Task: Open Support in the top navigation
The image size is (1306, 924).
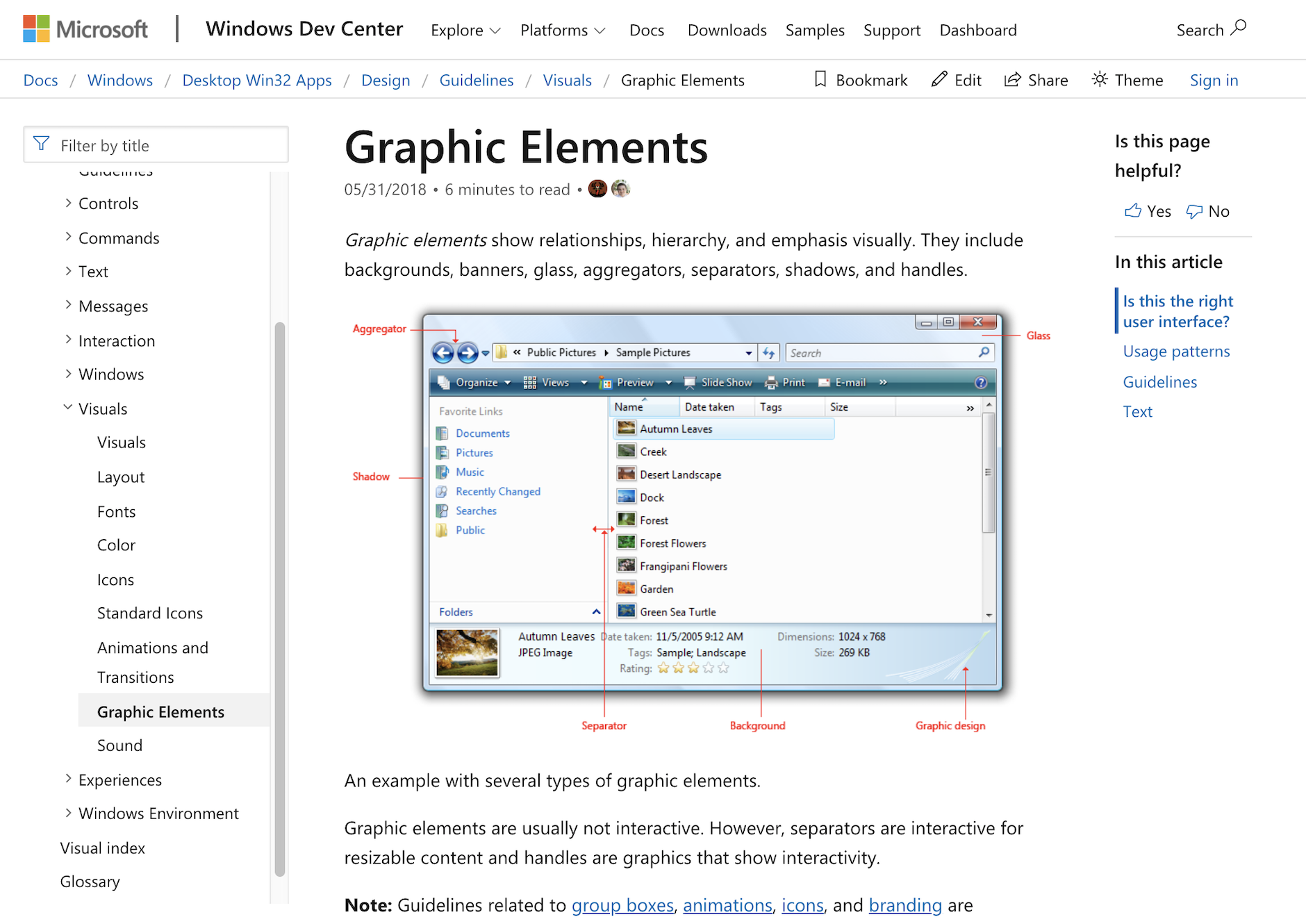Action: coord(892,31)
